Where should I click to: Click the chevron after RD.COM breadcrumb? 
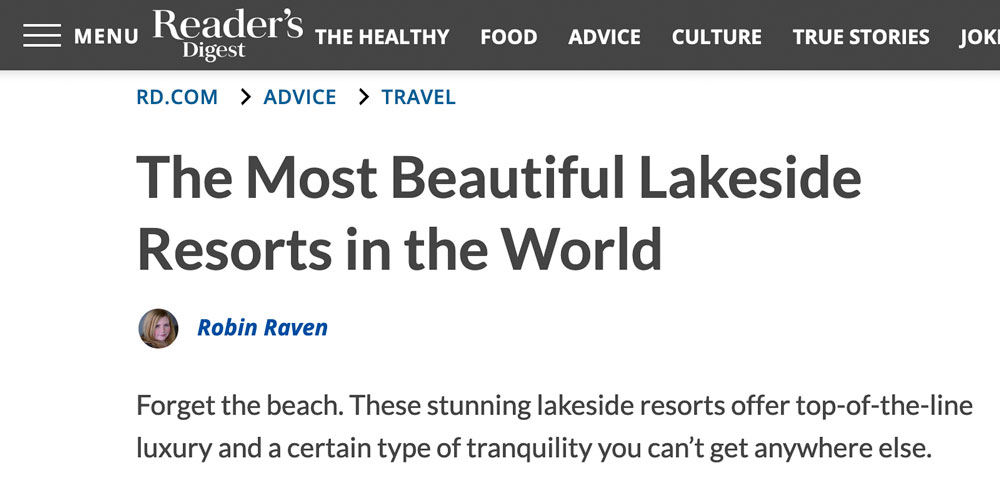[243, 97]
